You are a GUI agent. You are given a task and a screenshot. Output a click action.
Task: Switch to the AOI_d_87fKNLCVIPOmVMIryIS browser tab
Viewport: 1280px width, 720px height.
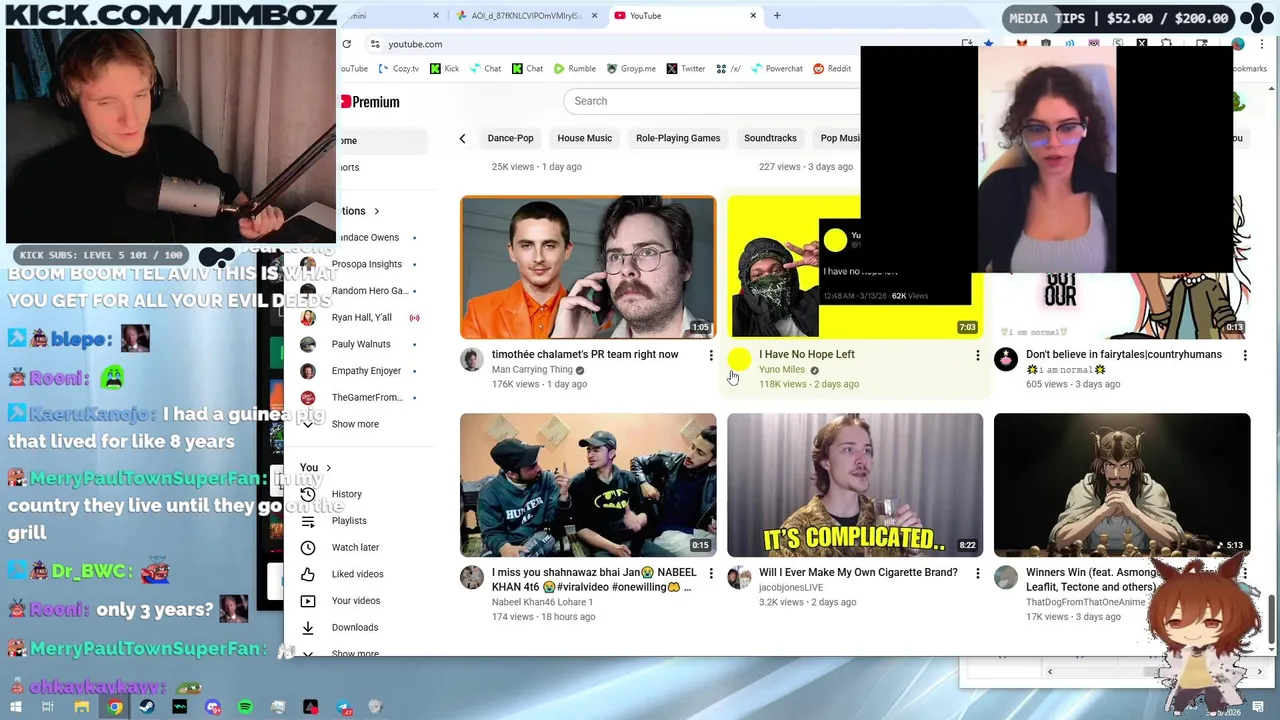click(526, 16)
